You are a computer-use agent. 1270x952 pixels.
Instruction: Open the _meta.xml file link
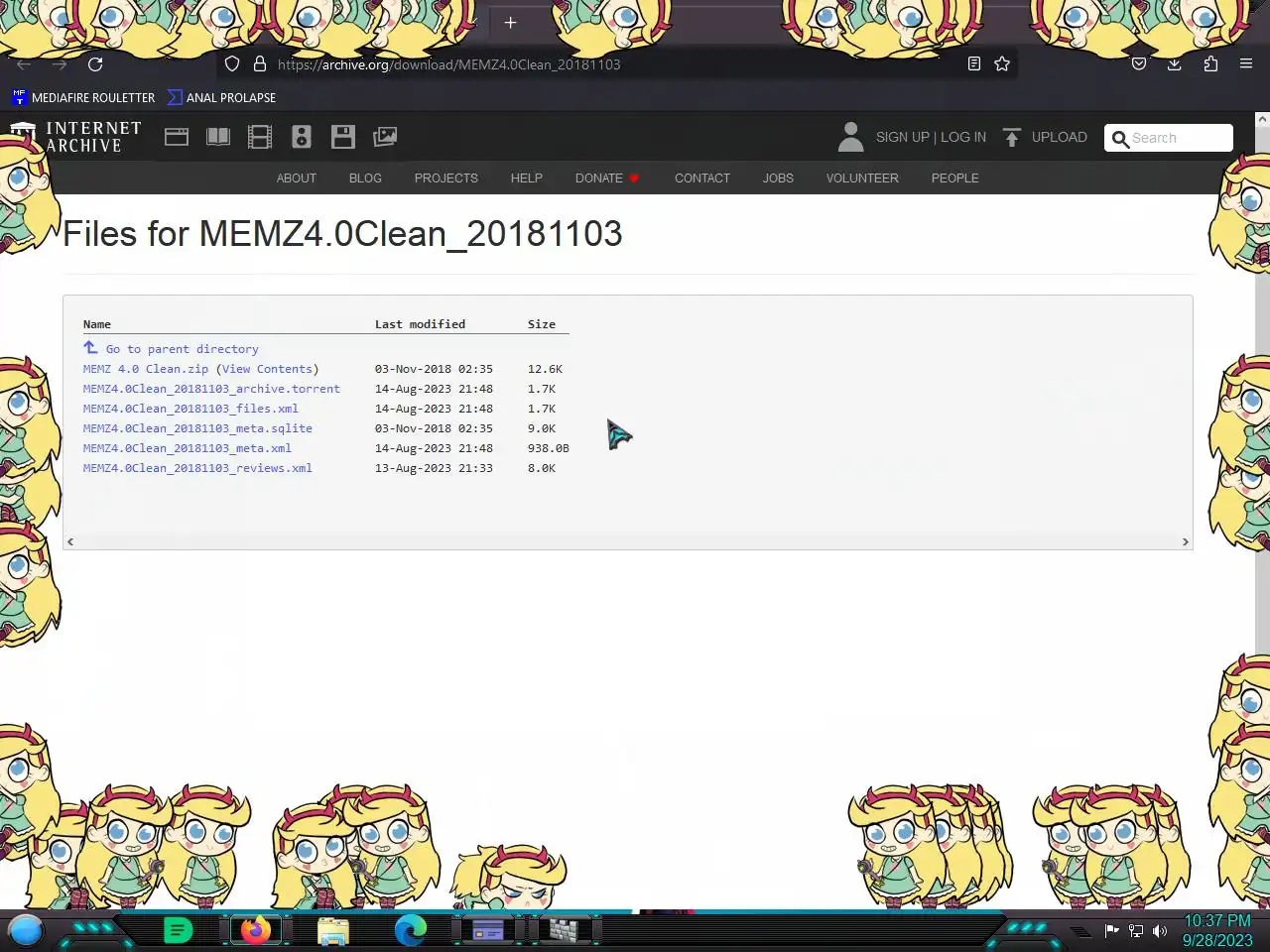(x=188, y=448)
